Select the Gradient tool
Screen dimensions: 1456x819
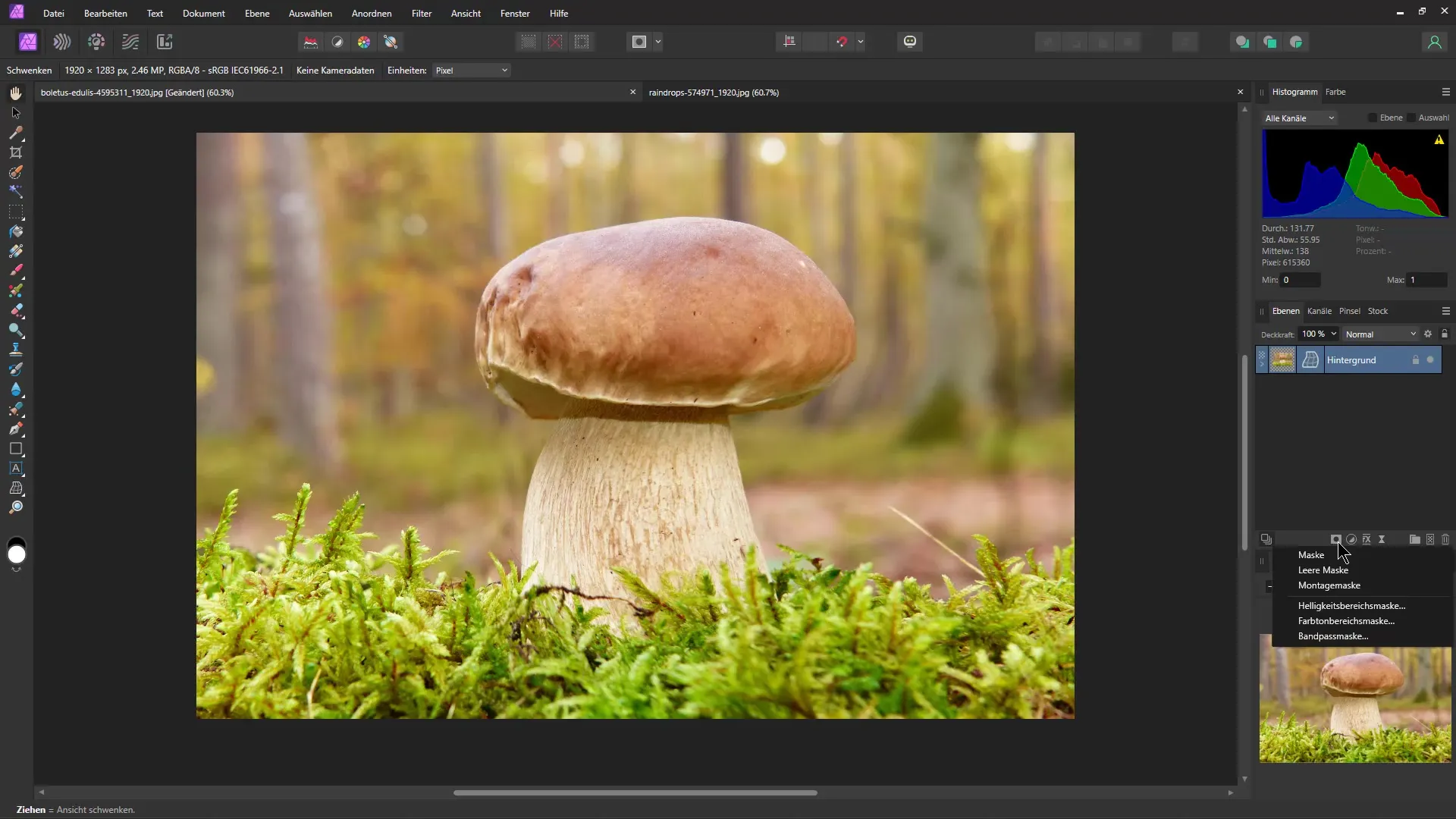(16, 251)
